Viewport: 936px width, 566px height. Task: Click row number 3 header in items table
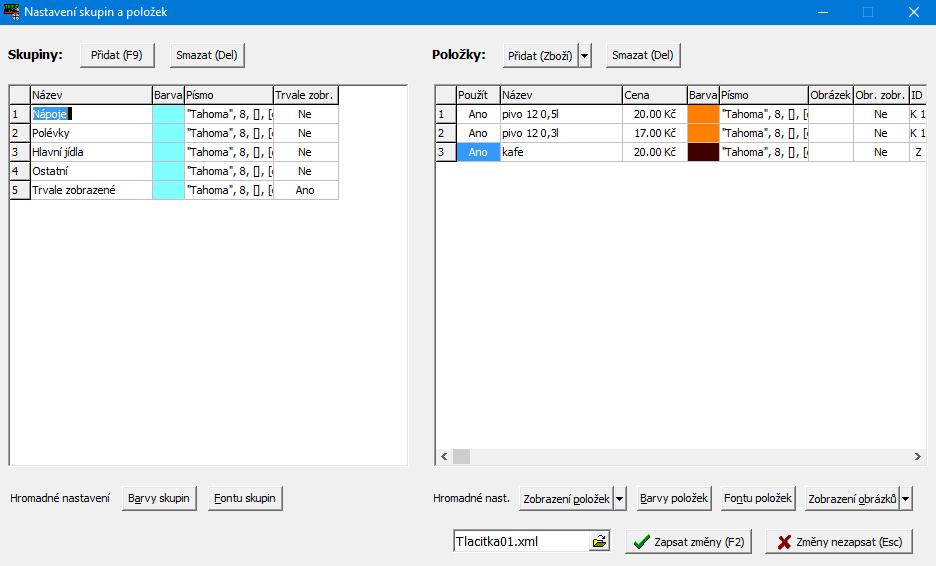tap(446, 152)
